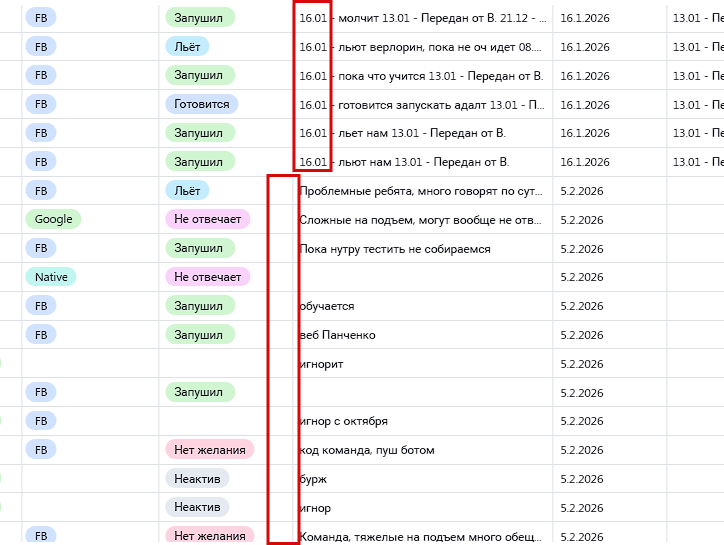Viewport: 724px width, 545px height.
Task: Click the 'Пока нутру тестить не собираемся' cell
Action: click(395, 248)
